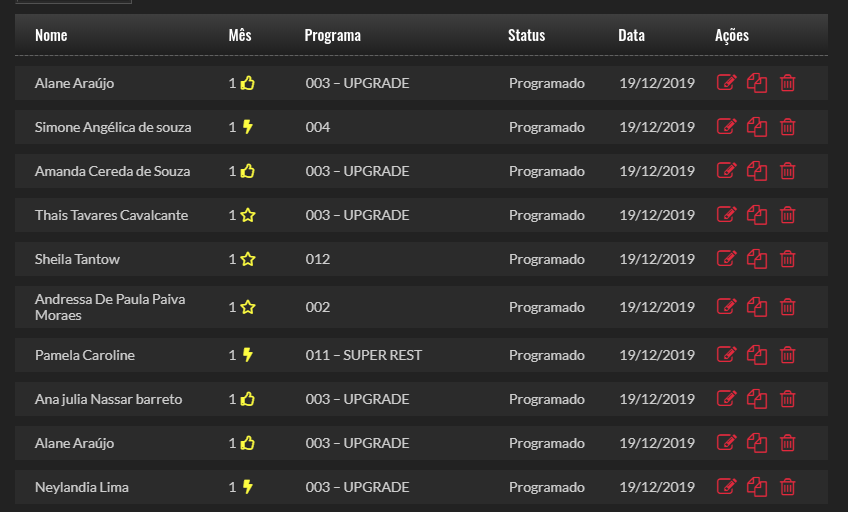The image size is (848, 512).
Task: Click the Status column header
Action: coord(526,35)
